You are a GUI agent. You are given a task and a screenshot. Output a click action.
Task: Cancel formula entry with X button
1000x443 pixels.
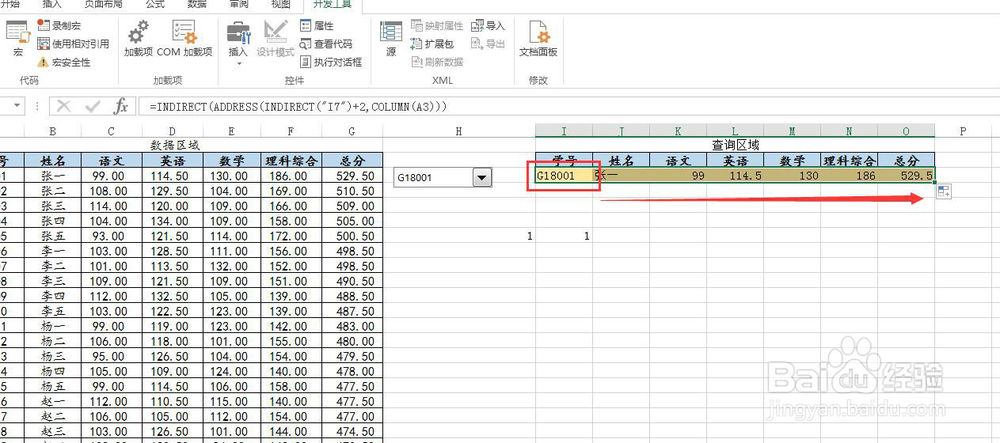point(64,106)
